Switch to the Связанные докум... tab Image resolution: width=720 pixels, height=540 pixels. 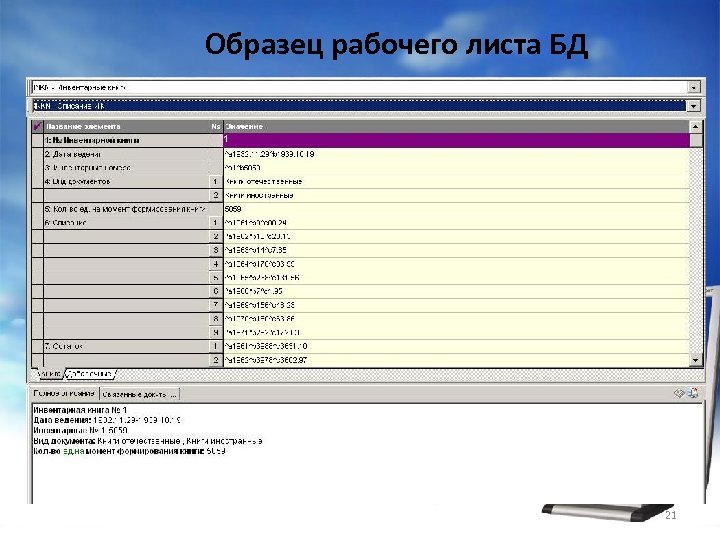coord(140,394)
